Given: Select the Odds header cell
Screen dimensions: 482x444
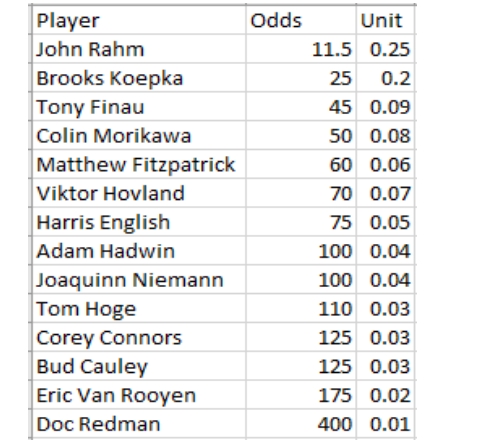Looking at the screenshot, I should pyautogui.click(x=301, y=20).
